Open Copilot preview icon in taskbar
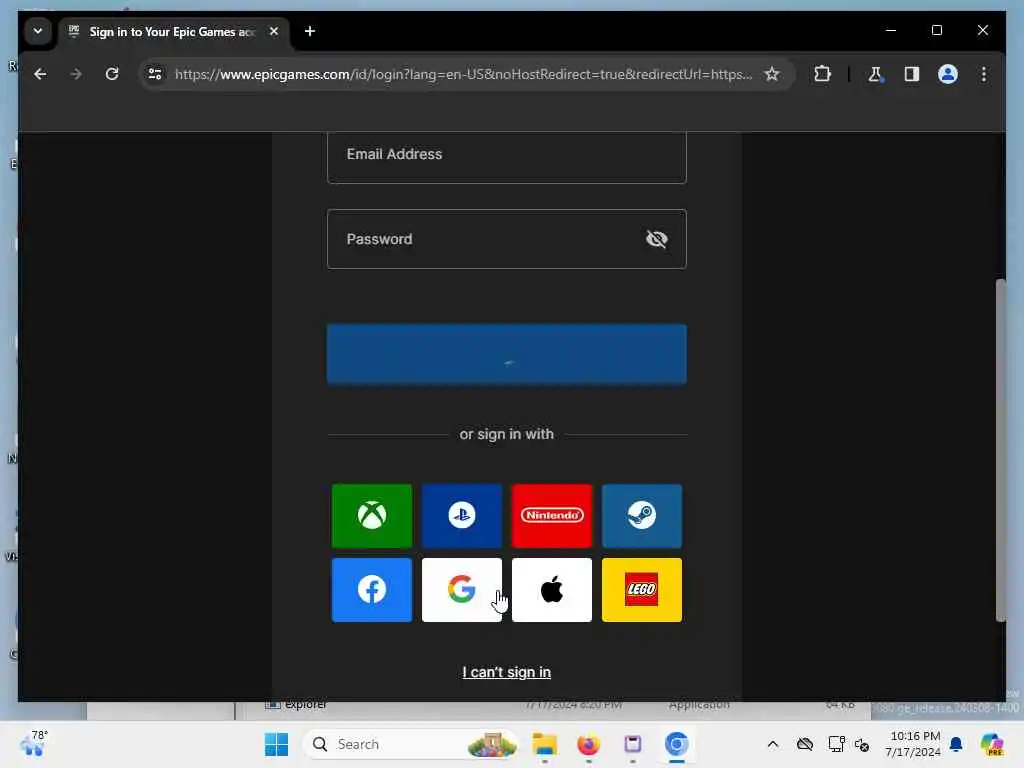Screen dimensions: 1024x768 [992, 744]
